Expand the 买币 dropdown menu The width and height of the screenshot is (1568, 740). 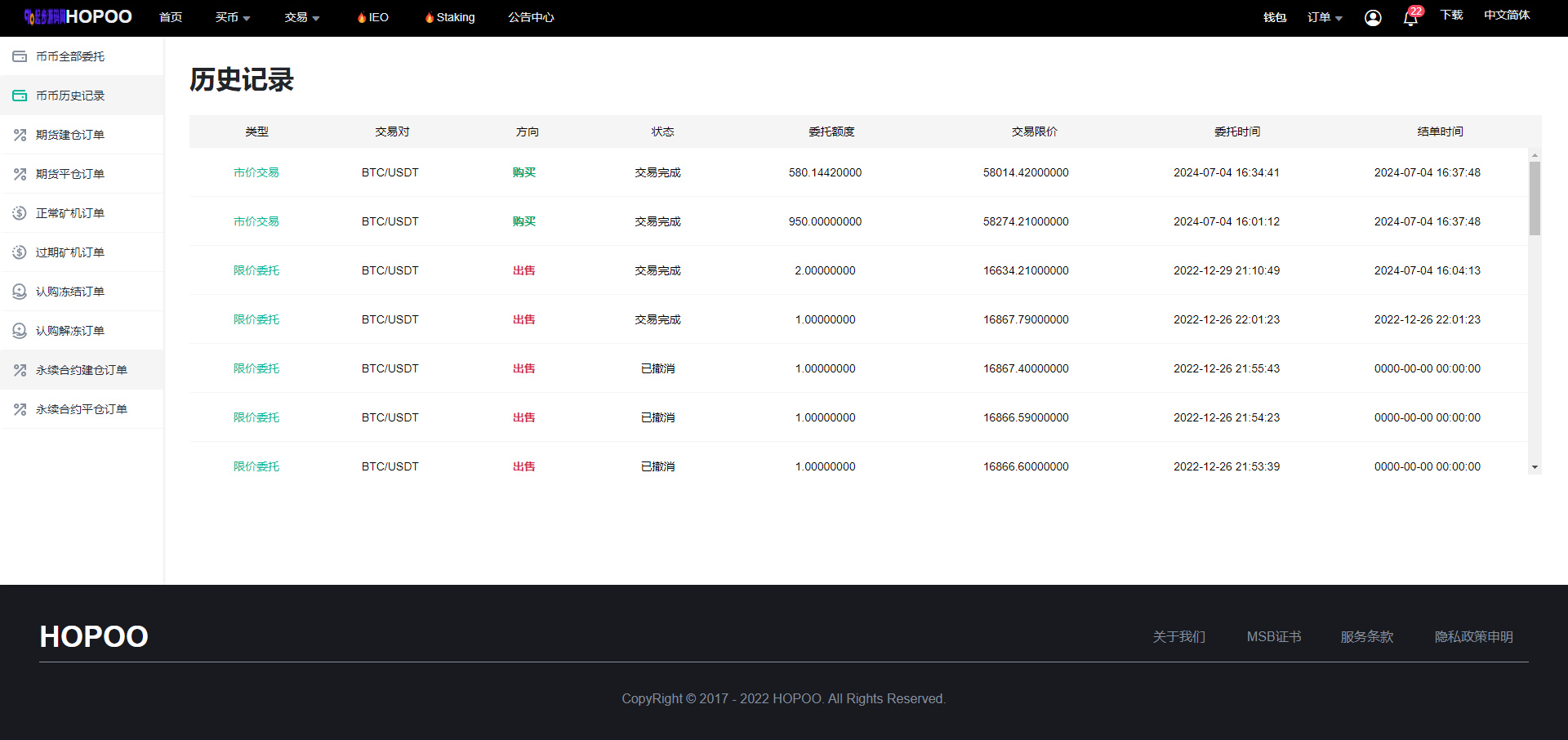tap(233, 18)
